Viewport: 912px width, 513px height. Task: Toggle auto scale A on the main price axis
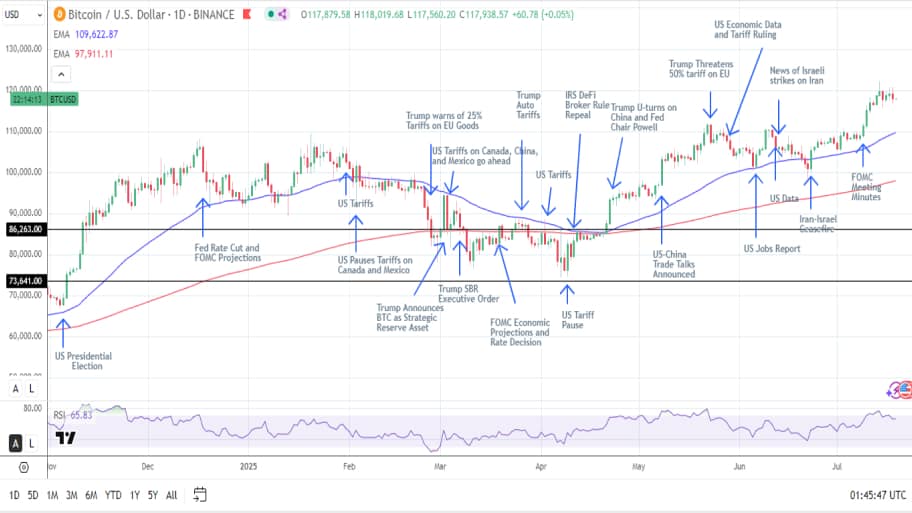(x=16, y=389)
